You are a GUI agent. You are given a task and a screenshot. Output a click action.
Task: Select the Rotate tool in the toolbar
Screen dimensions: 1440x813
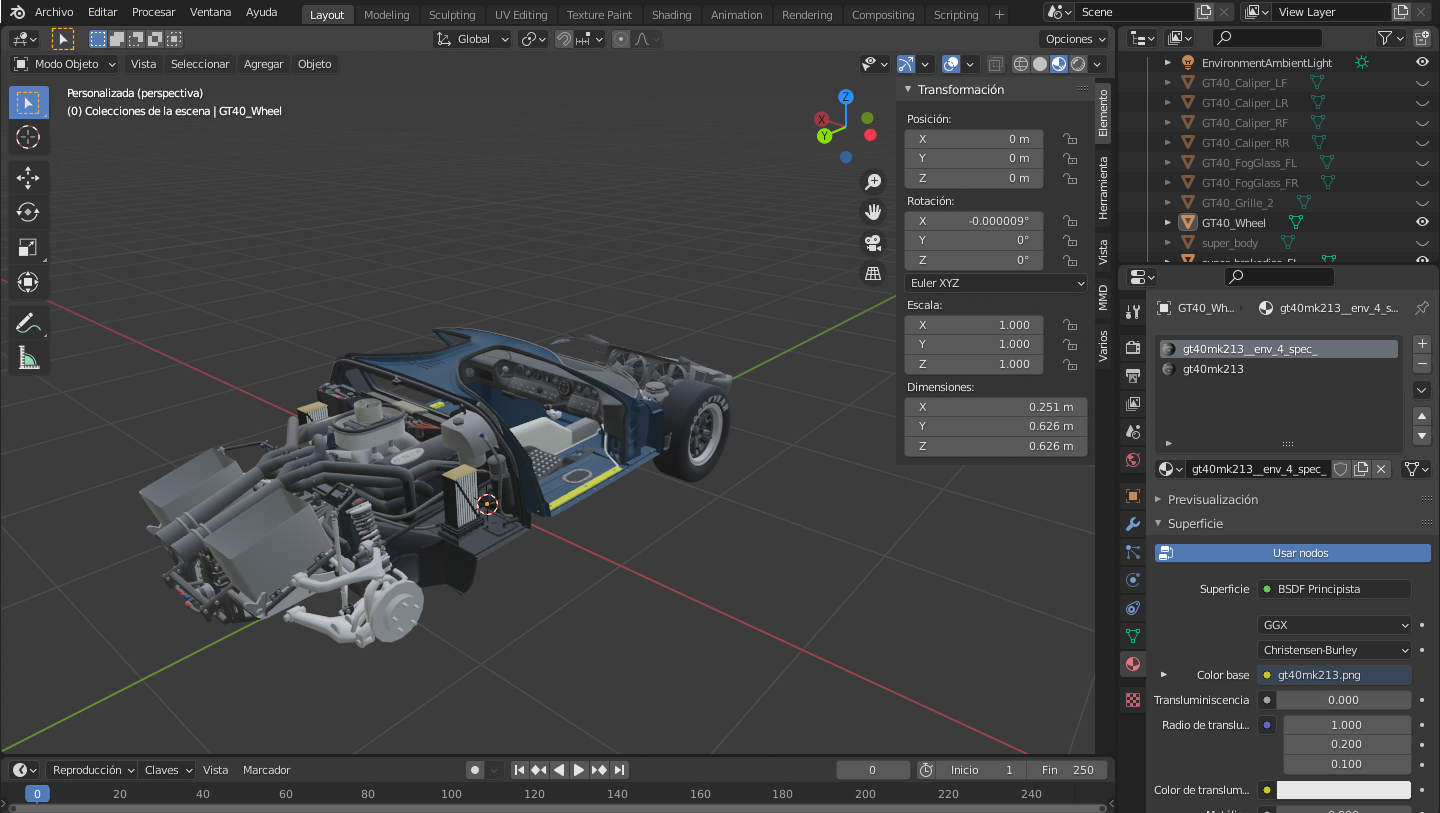coord(28,212)
